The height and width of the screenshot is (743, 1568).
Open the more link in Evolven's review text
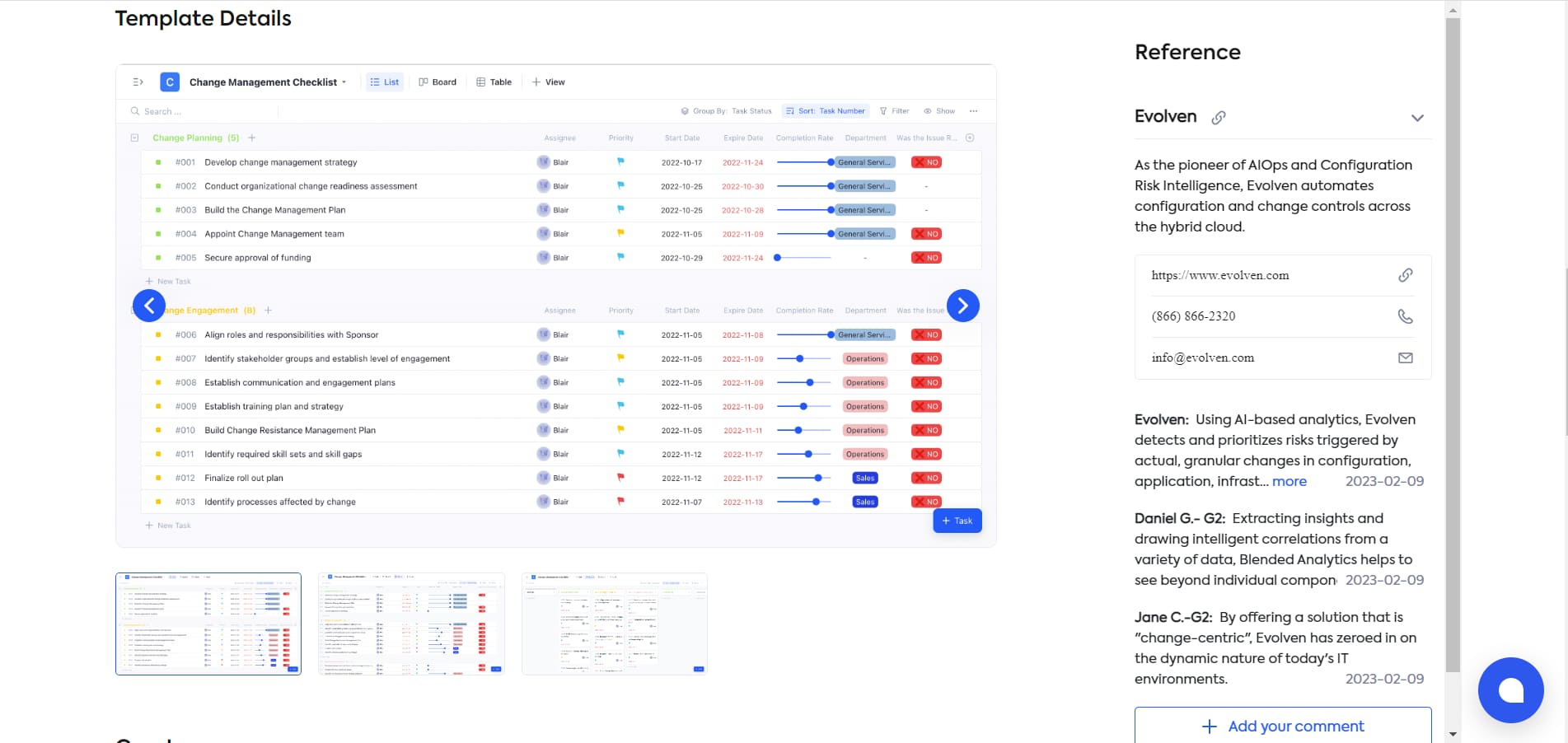1290,481
